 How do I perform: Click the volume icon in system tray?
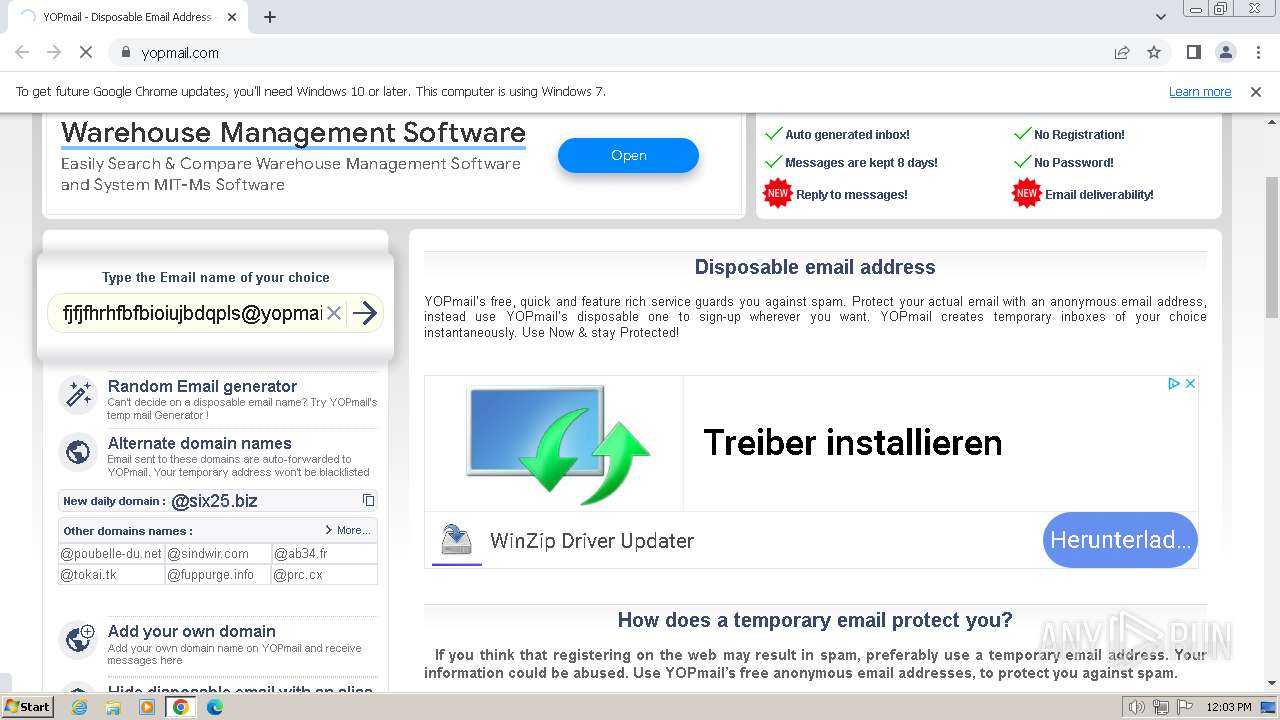tap(1136, 707)
